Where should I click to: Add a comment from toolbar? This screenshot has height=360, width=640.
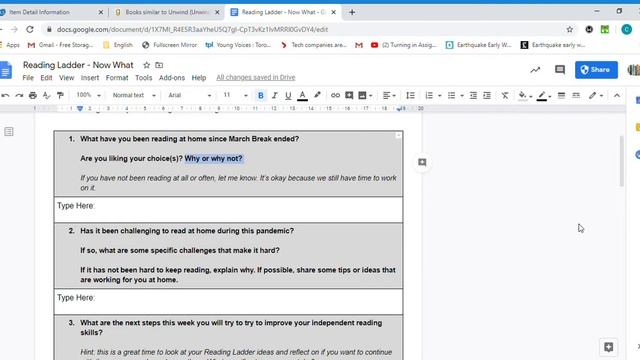pos(349,96)
